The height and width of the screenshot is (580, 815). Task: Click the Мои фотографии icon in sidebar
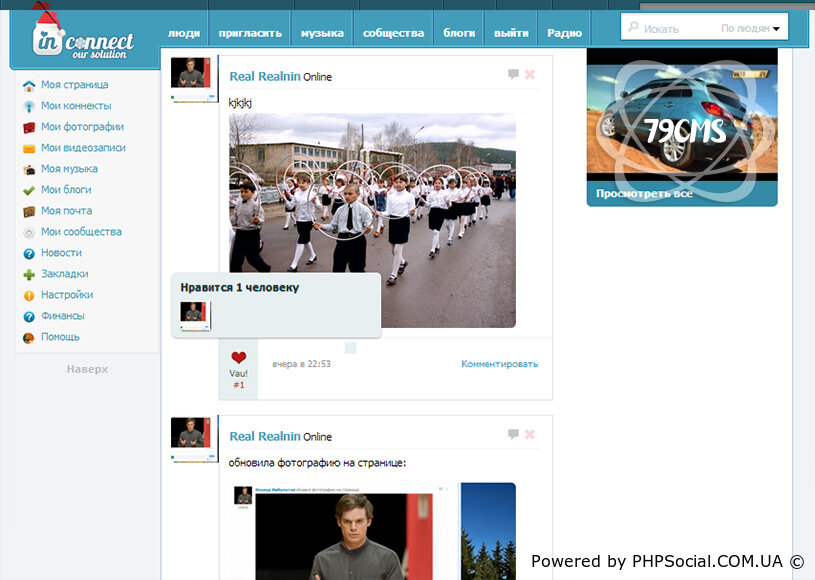(x=29, y=127)
